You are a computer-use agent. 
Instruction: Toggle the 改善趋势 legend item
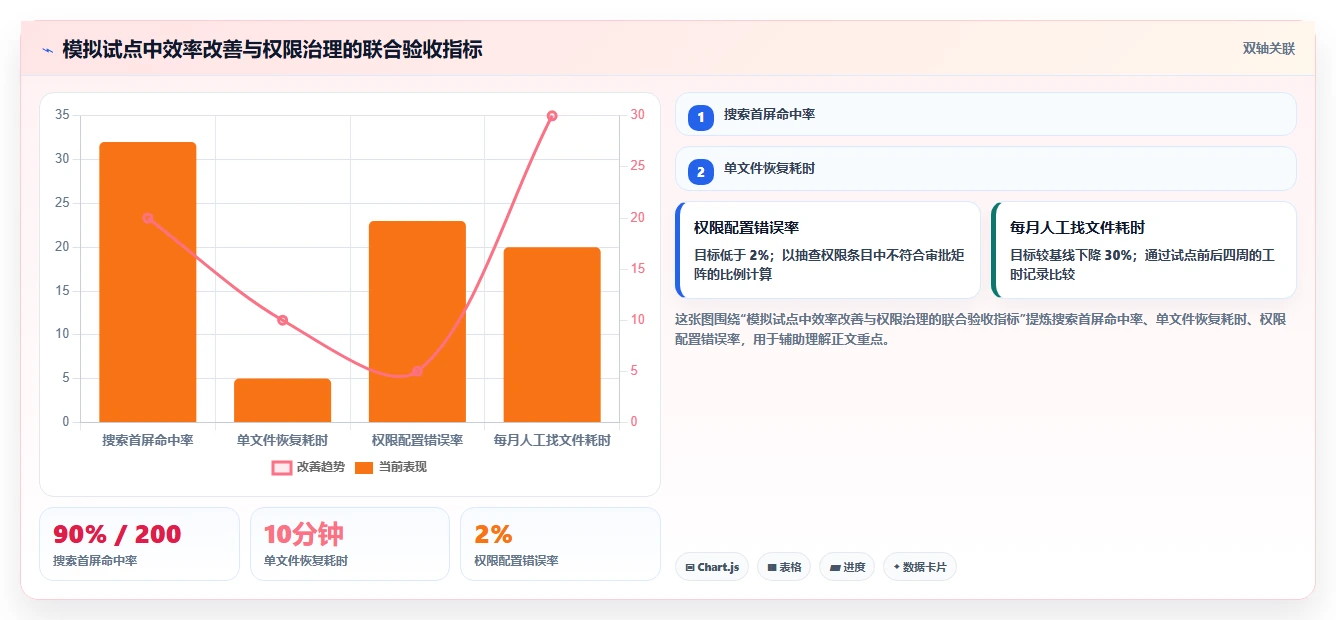[x=308, y=467]
